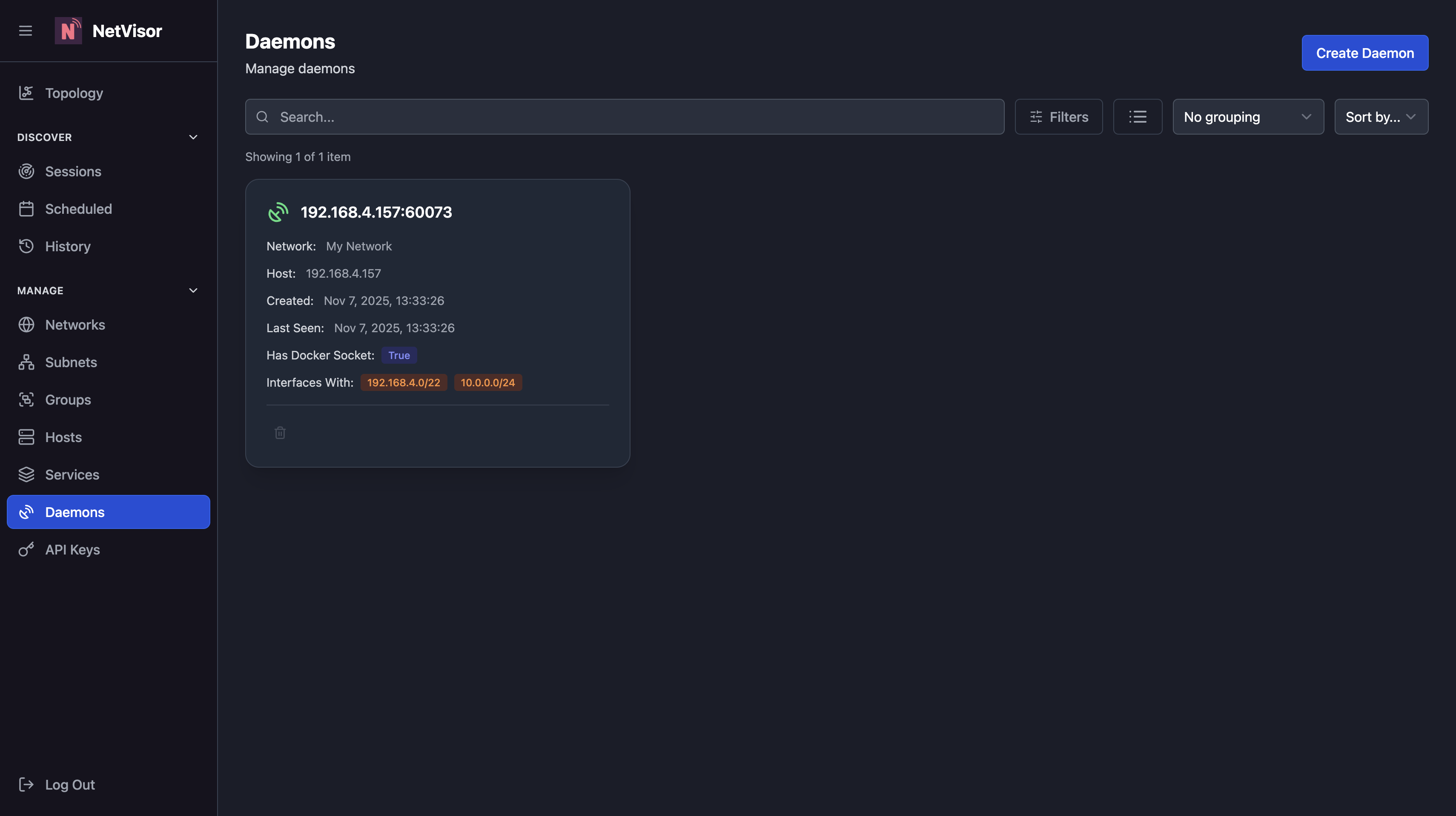Image resolution: width=1456 pixels, height=816 pixels.
Task: Open the Filters button
Action: (x=1059, y=117)
